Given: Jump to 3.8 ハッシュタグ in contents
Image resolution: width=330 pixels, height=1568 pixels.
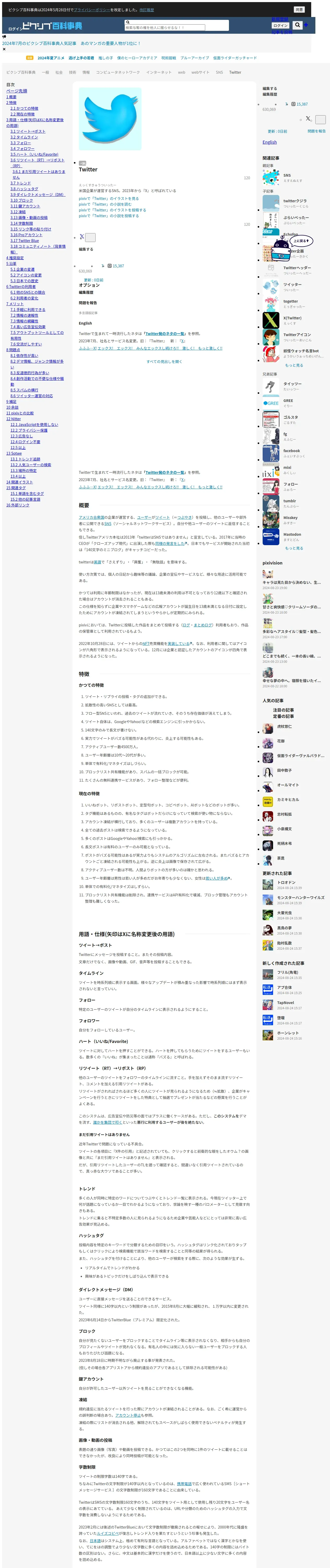Looking at the screenshot, I should pos(24,189).
